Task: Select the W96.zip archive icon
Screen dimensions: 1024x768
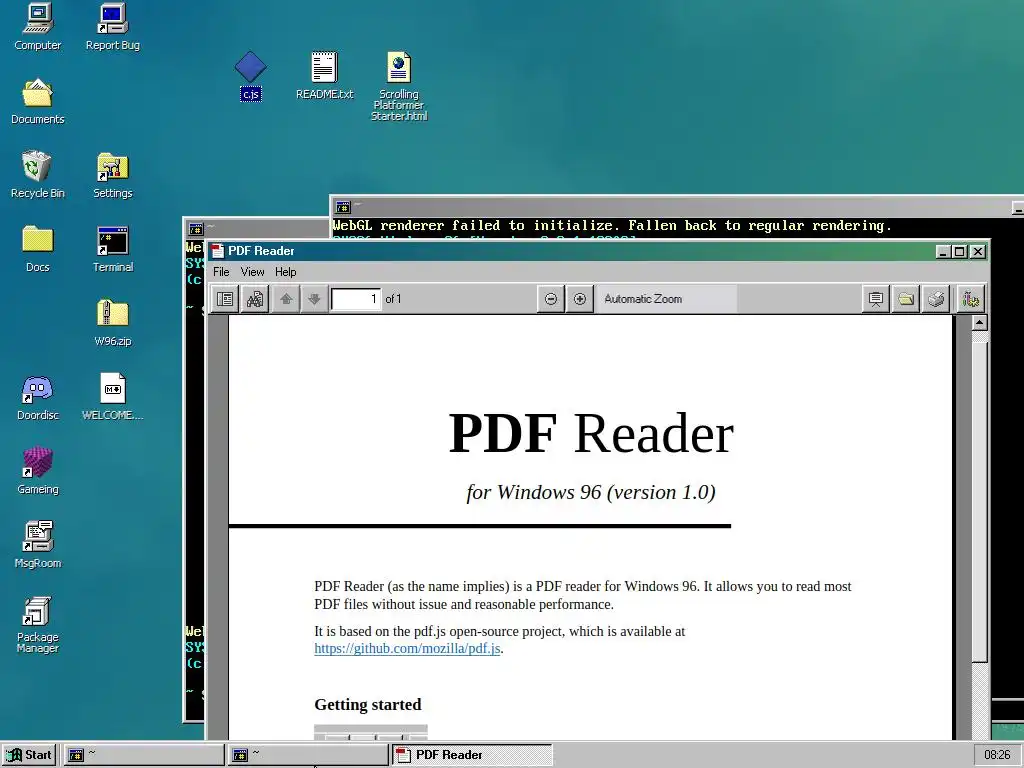Action: (x=112, y=323)
